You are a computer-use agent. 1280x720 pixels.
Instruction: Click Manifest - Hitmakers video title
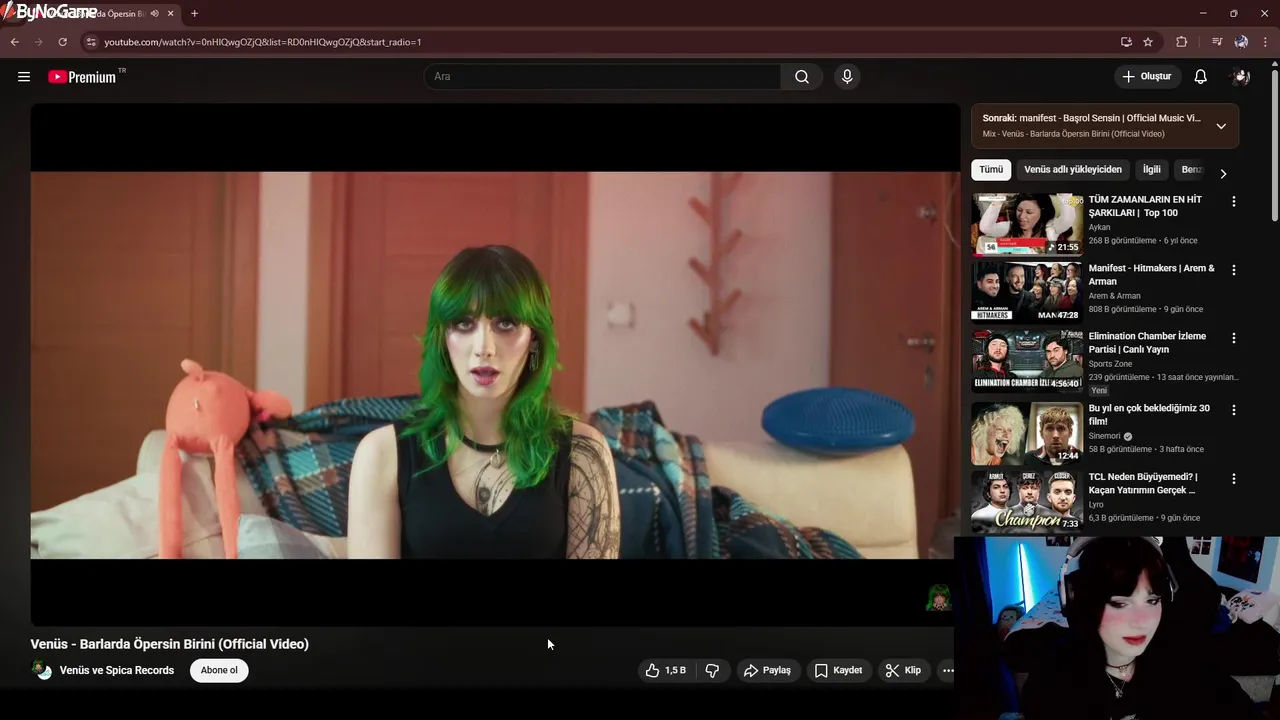(1152, 275)
